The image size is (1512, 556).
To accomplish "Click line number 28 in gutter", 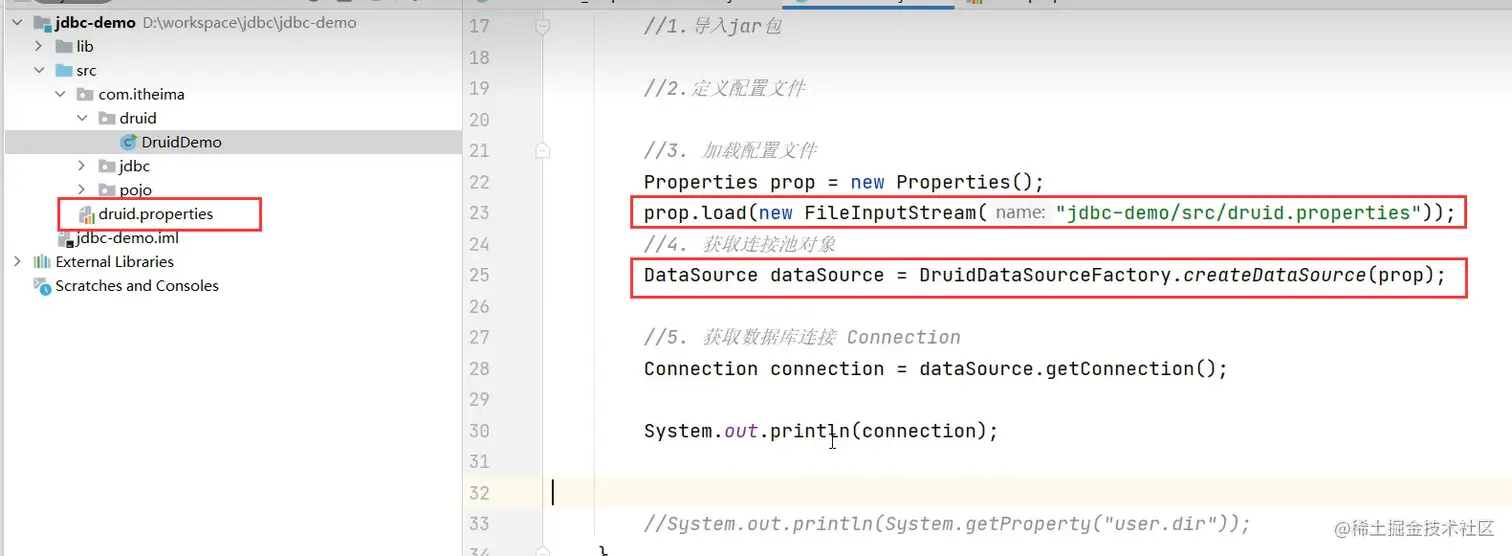I will tap(479, 369).
